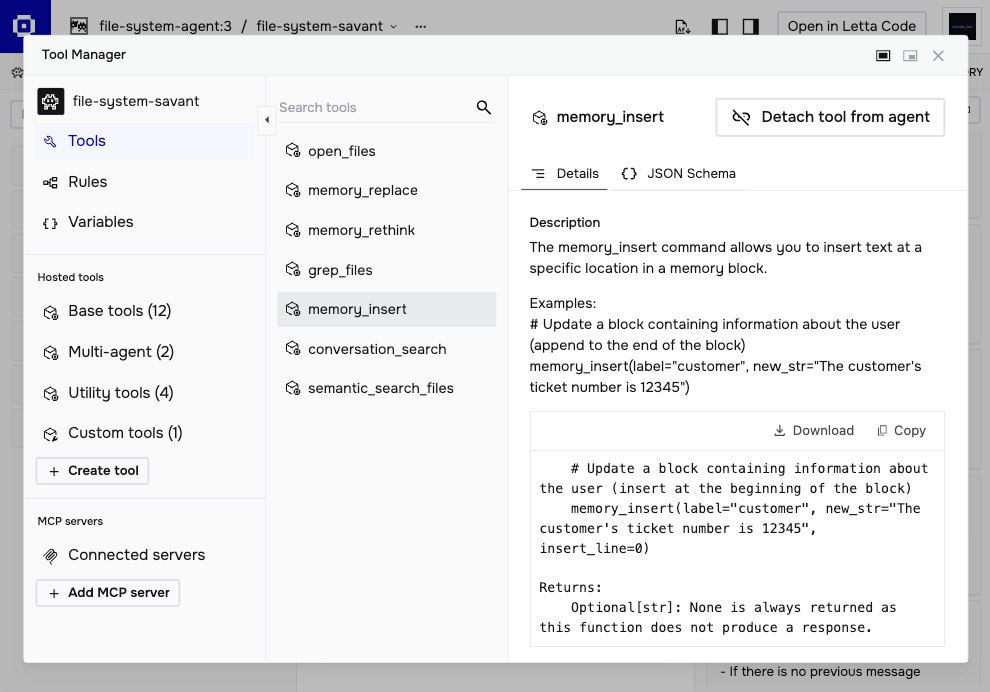This screenshot has height=692, width=990.
Task: Close the Tool Manager dialog
Action: click(x=938, y=56)
